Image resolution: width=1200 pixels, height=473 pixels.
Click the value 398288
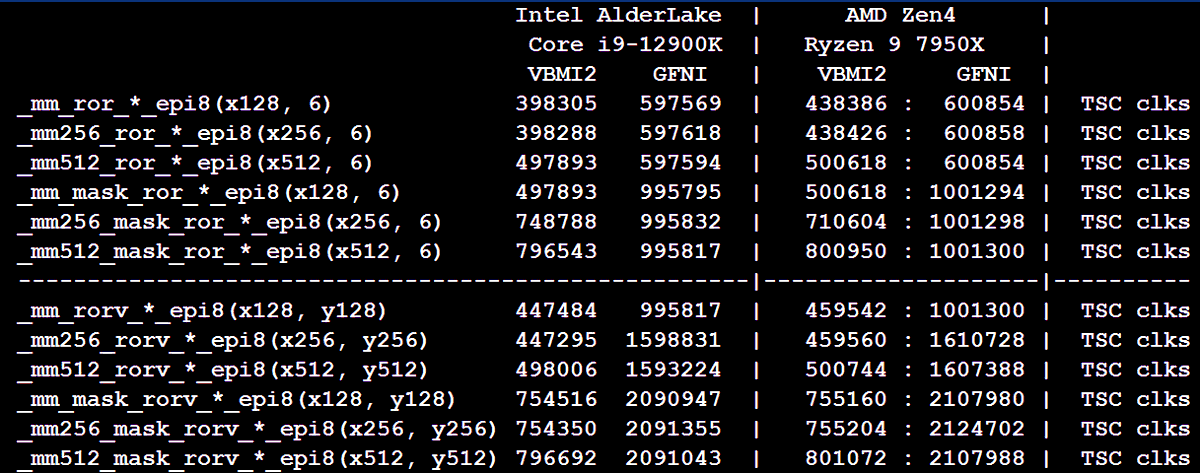[x=557, y=133]
